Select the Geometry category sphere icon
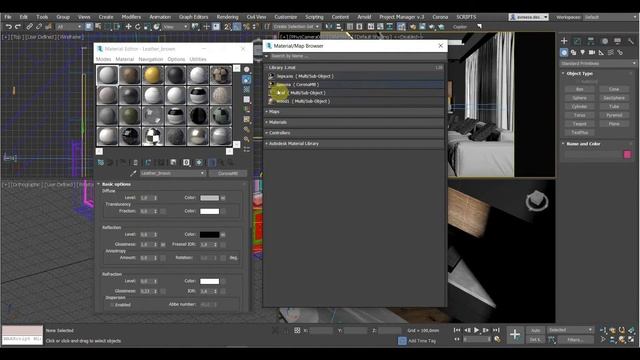 tap(564, 52)
